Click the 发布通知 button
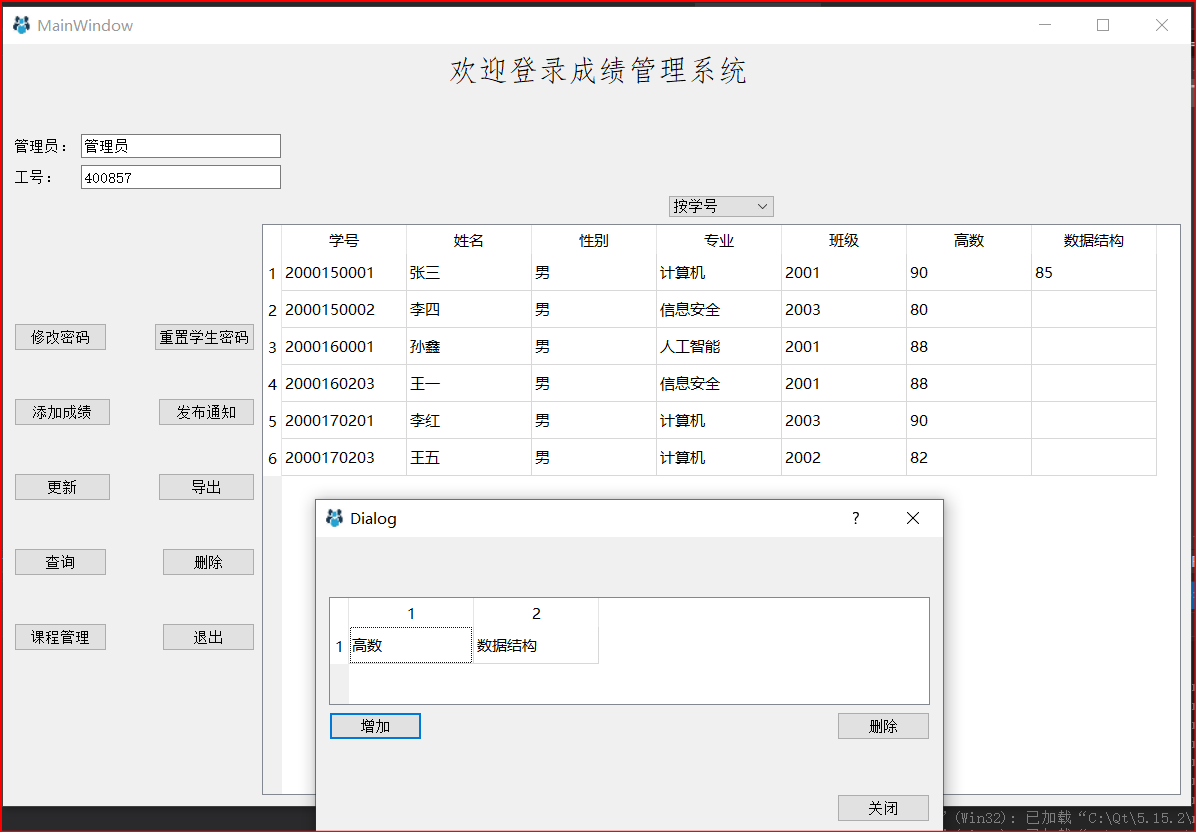 point(206,411)
